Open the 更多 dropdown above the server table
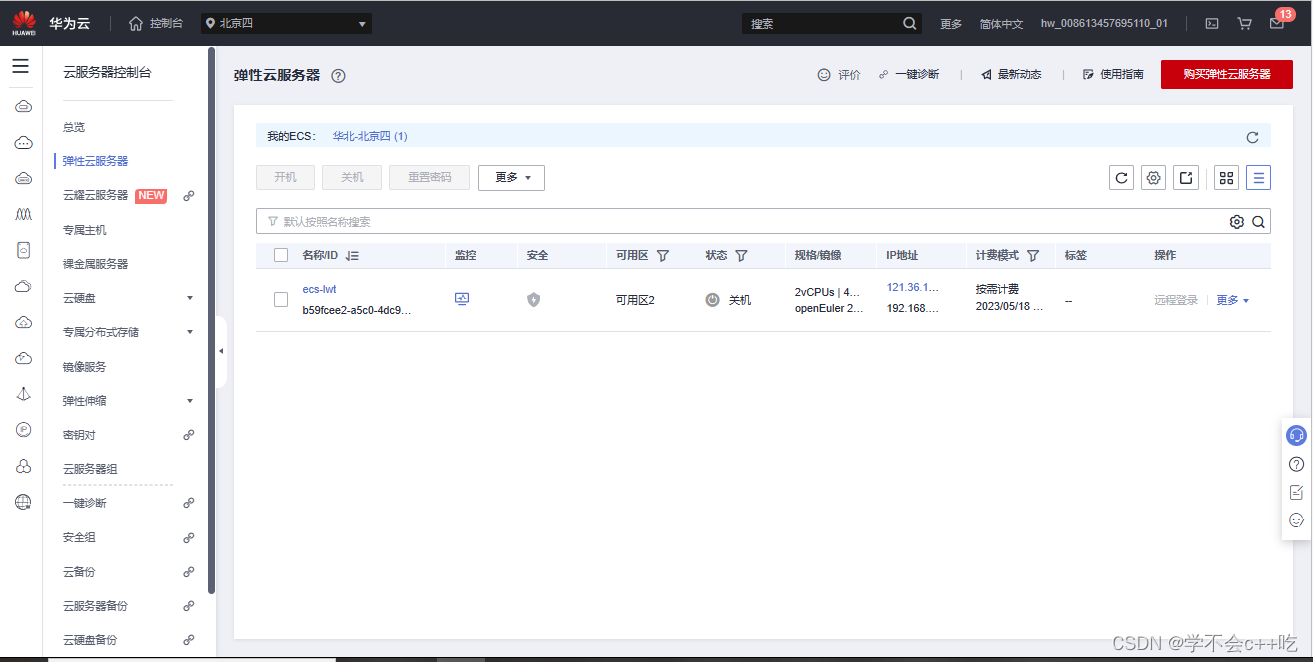 pos(511,177)
